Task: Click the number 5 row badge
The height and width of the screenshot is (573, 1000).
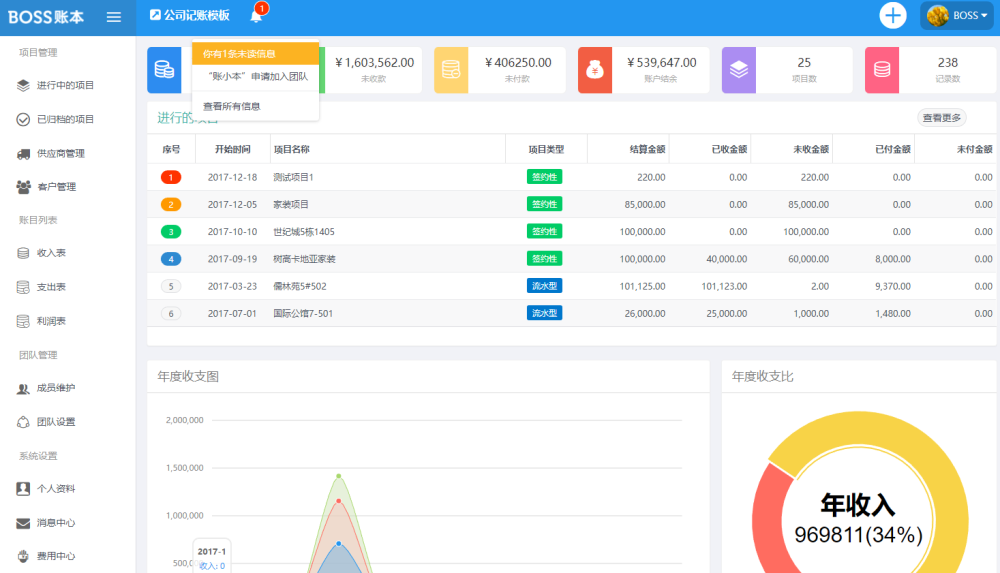Action: (x=171, y=286)
